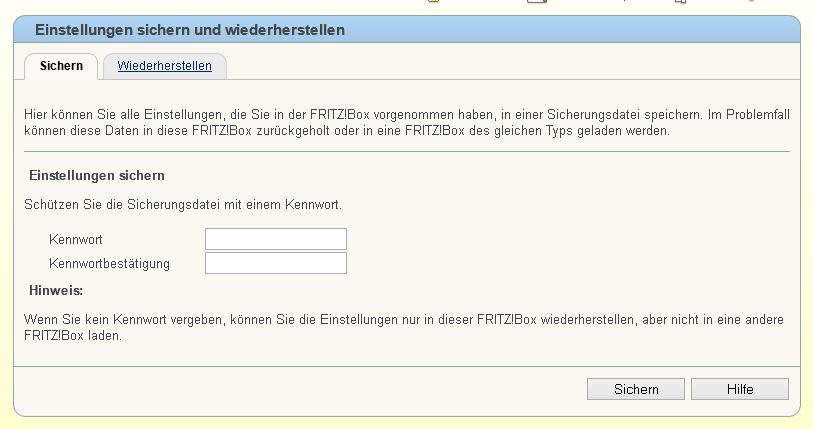This screenshot has height=429, width=813.
Task: Click the panel title Einstellungen sichern und wiederherstellen
Action: click(190, 30)
